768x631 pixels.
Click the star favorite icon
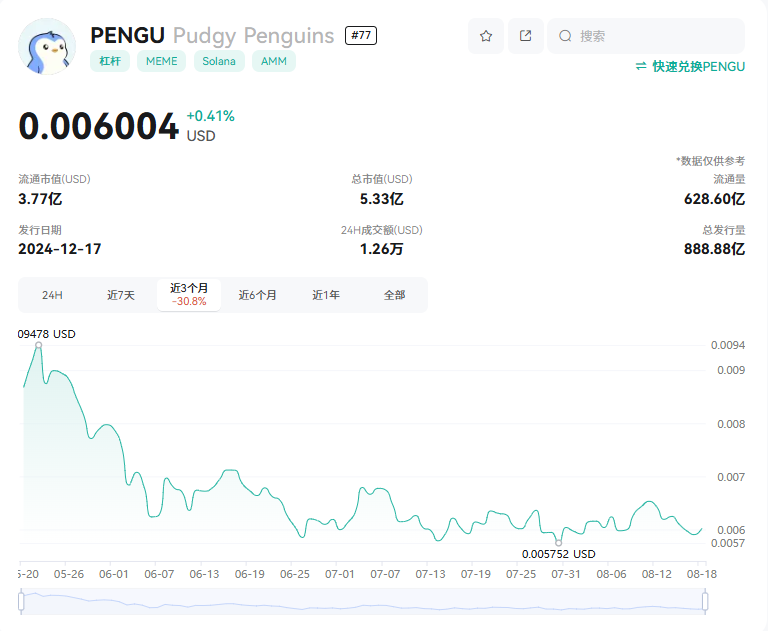[486, 36]
